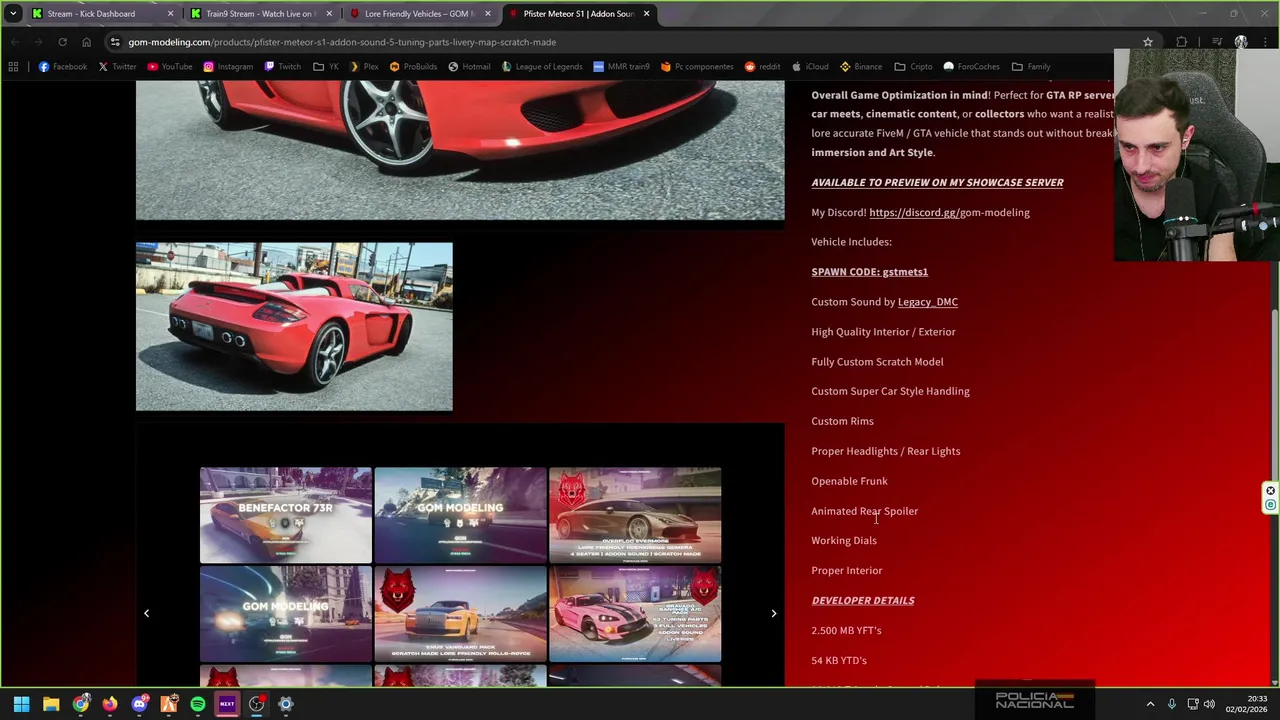Open Twitter bookmark
The image size is (1280, 720).
point(117,67)
